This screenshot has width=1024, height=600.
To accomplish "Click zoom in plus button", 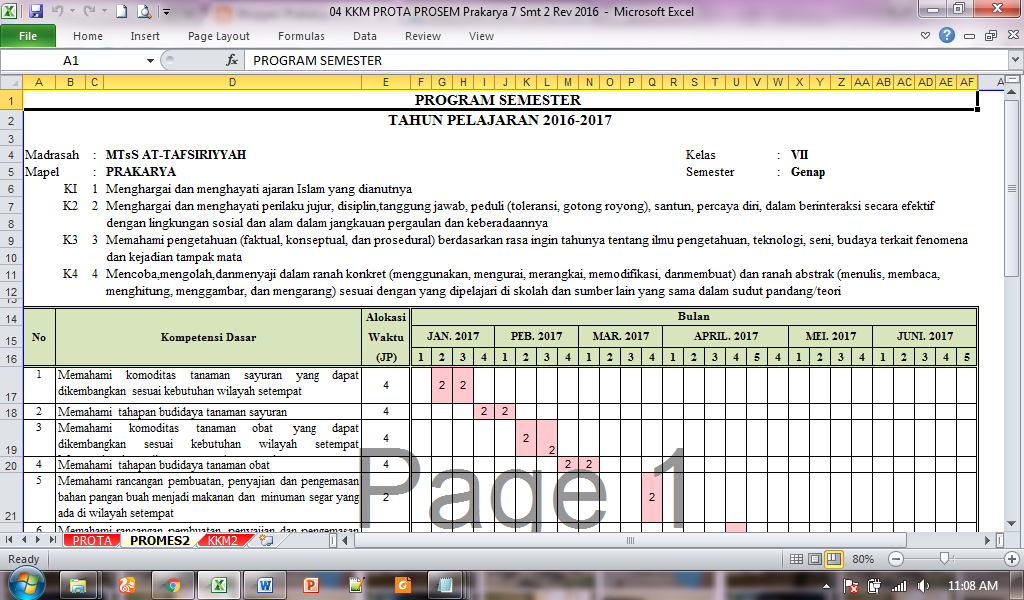I will (x=1012, y=559).
